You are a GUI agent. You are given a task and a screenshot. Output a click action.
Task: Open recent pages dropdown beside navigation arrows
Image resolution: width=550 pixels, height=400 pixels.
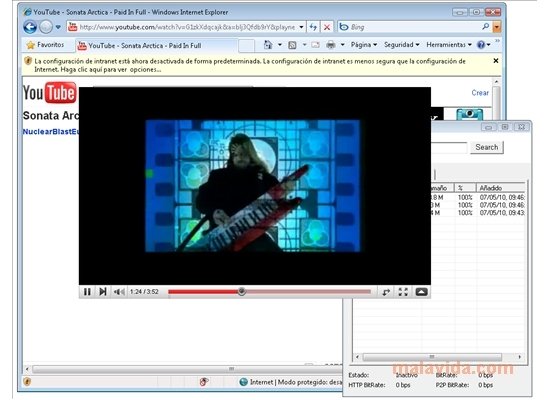(x=58, y=27)
